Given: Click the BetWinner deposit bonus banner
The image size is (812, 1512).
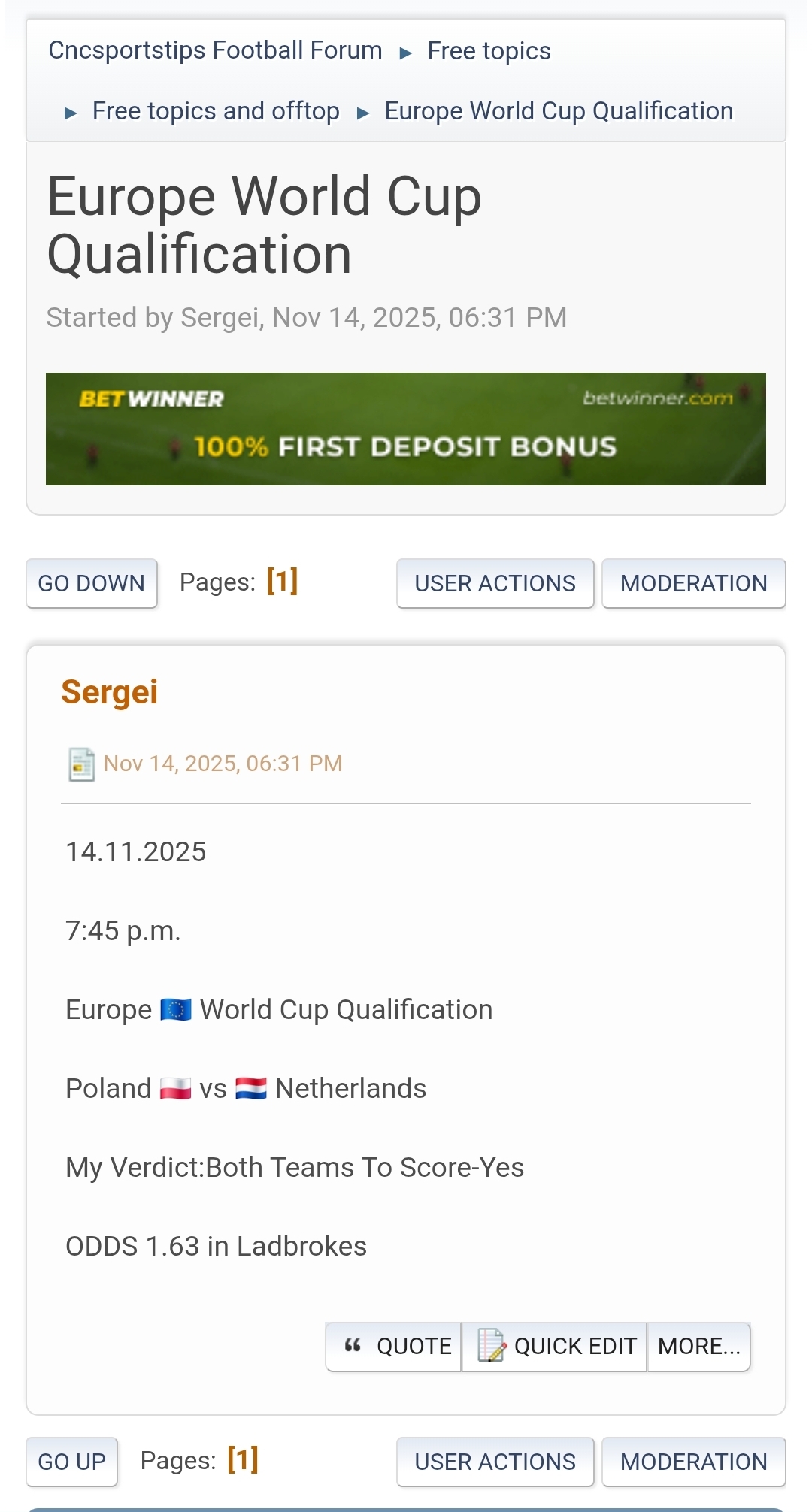Looking at the screenshot, I should click(406, 429).
